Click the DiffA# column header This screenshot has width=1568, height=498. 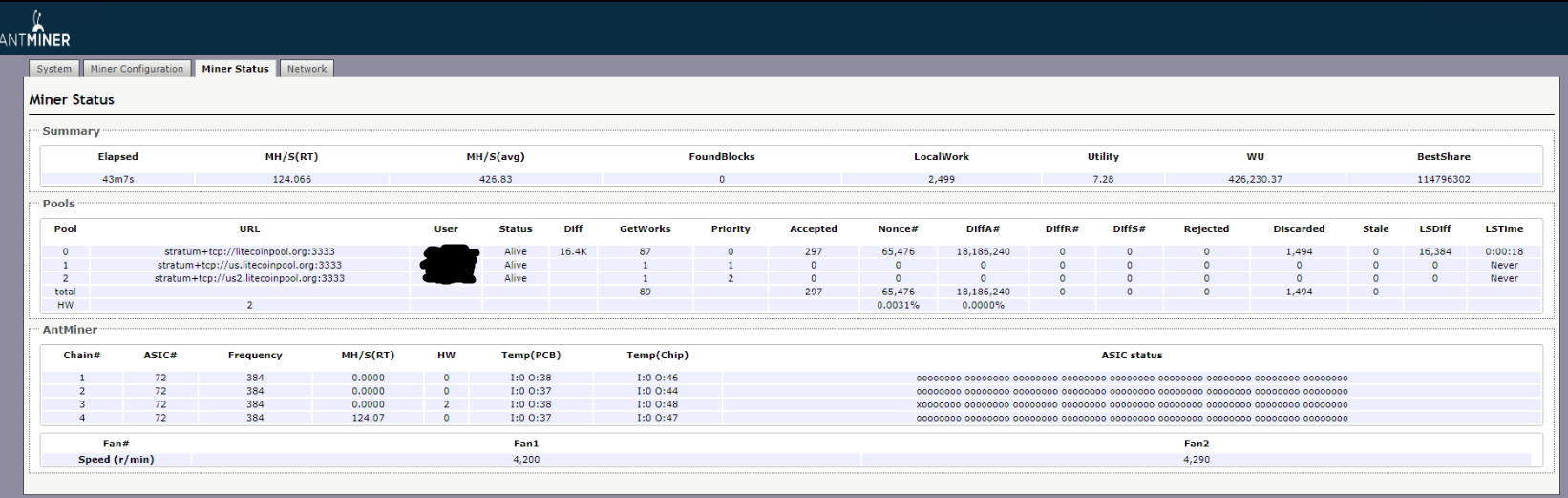click(983, 229)
